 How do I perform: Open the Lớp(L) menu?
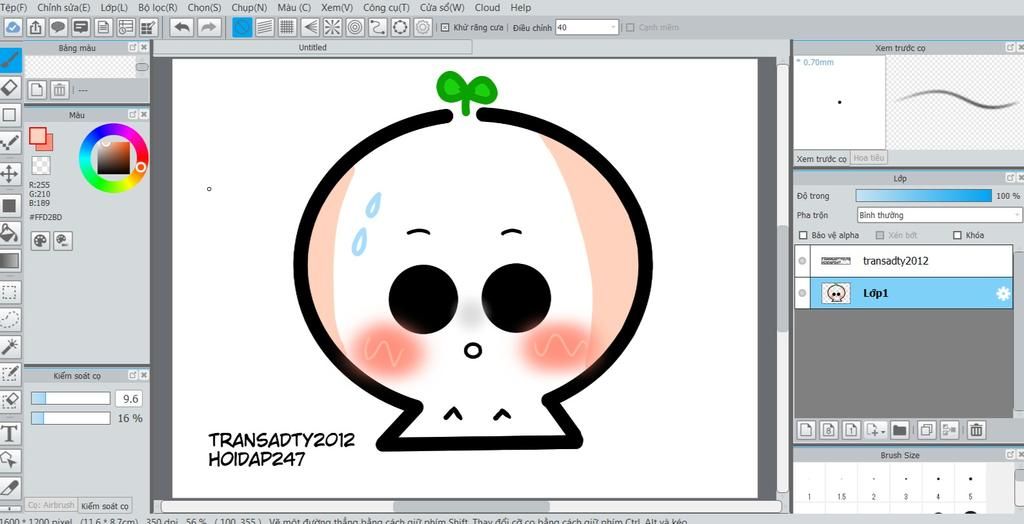[114, 8]
